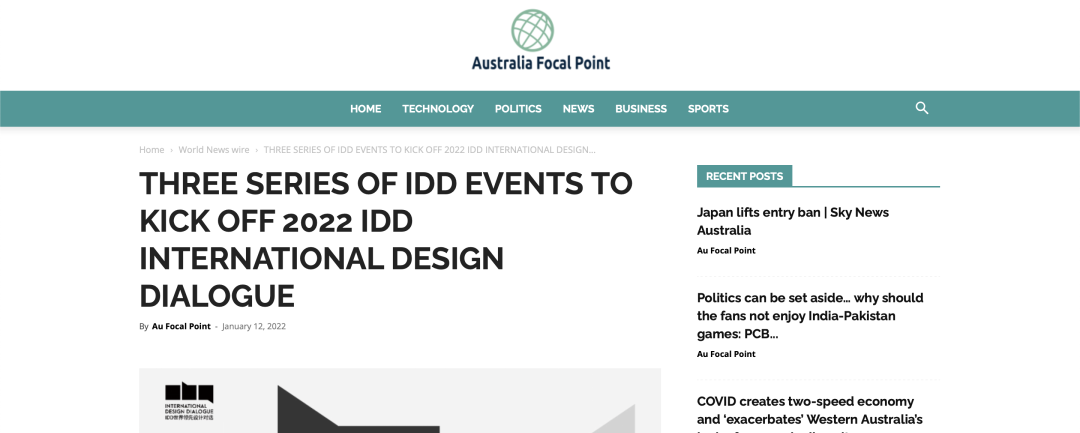The height and width of the screenshot is (433, 1080).
Task: Open article author Au Focal Point link
Action: tap(181, 326)
